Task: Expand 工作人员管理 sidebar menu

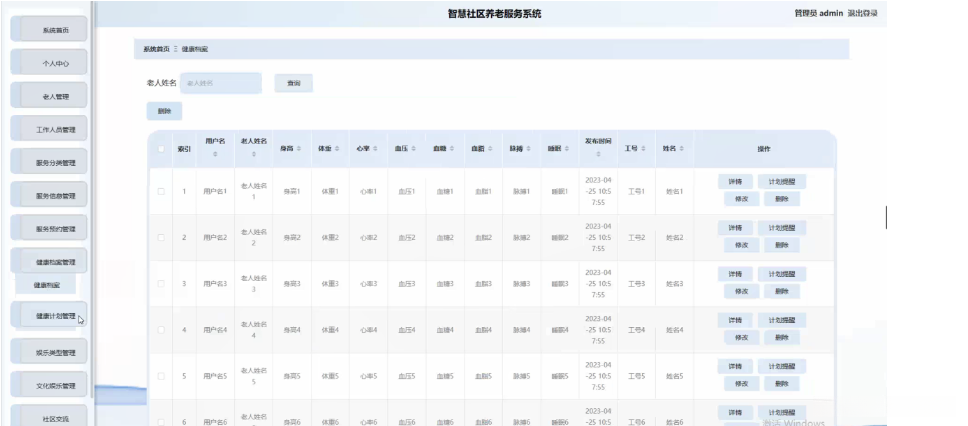Action: coord(49,130)
